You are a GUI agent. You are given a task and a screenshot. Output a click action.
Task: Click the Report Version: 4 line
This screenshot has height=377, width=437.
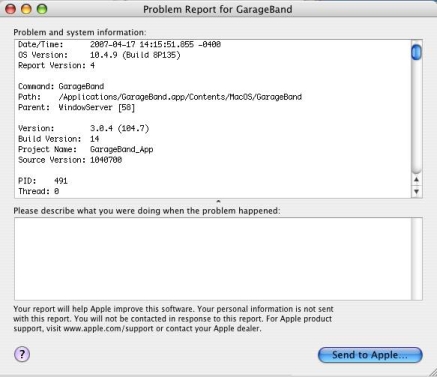56,65
